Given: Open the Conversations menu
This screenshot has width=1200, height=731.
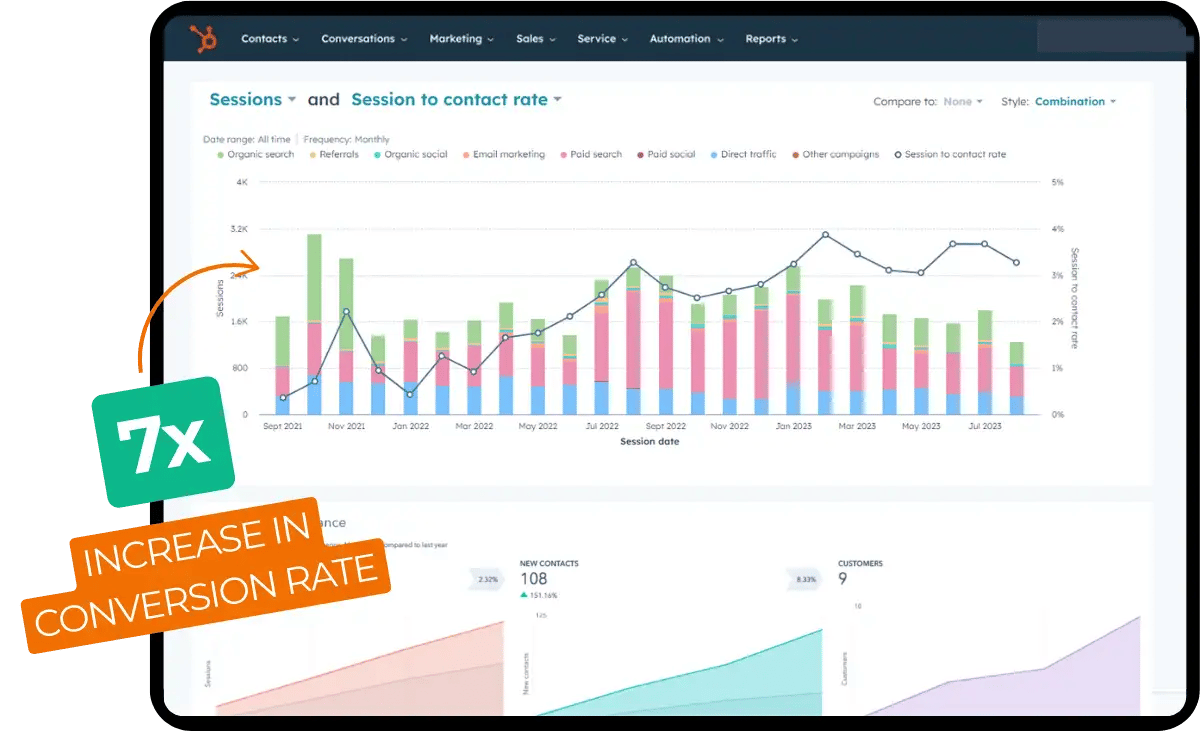Looking at the screenshot, I should (x=363, y=39).
